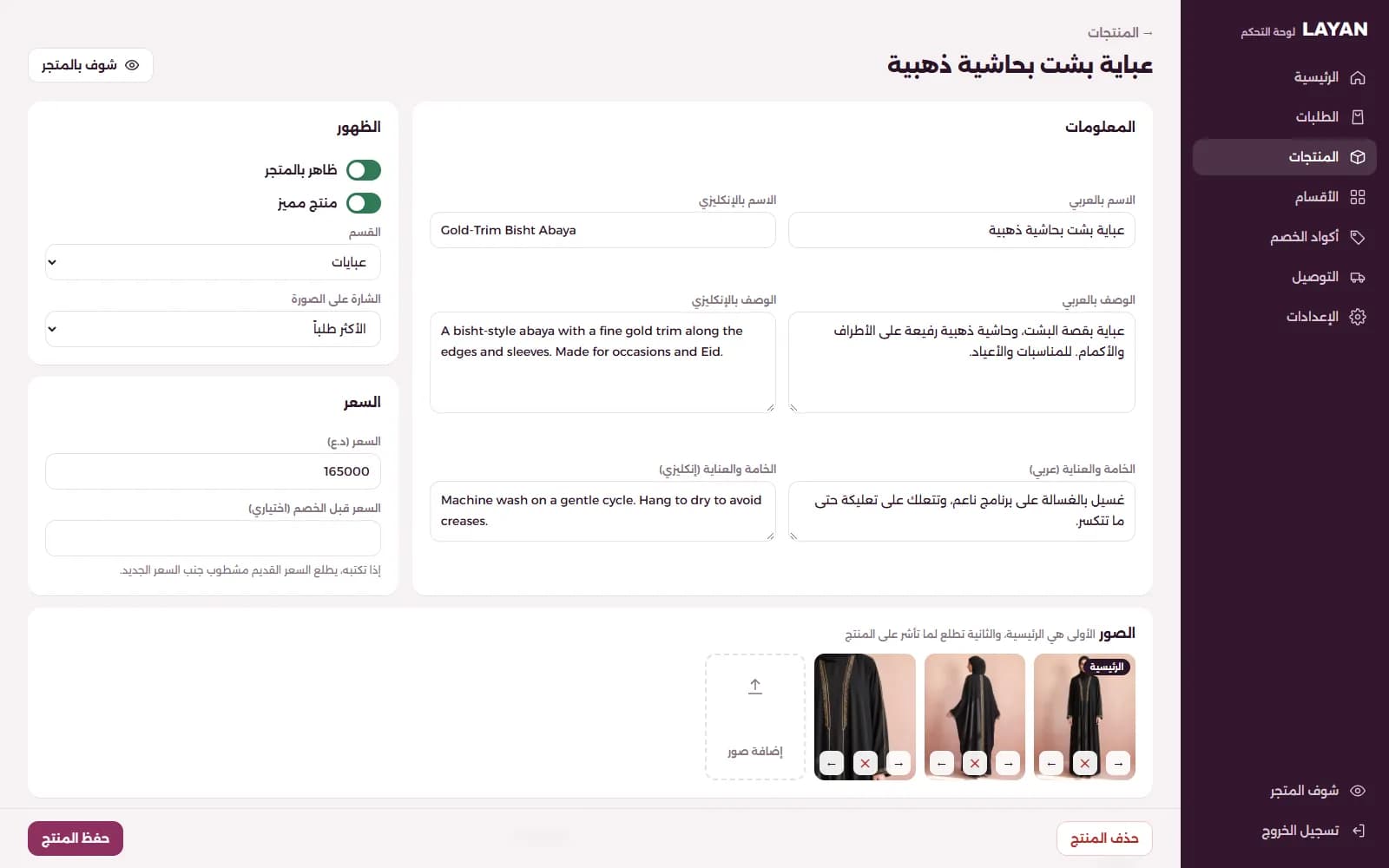Toggle منتج مميز featured switch

coord(364,203)
